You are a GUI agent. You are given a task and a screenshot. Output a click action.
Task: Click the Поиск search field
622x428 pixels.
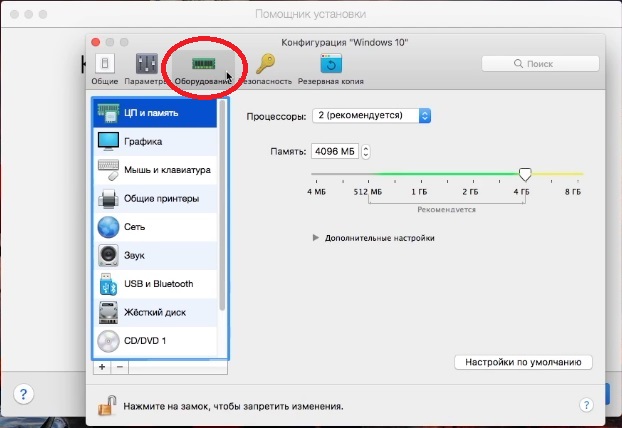click(x=539, y=64)
